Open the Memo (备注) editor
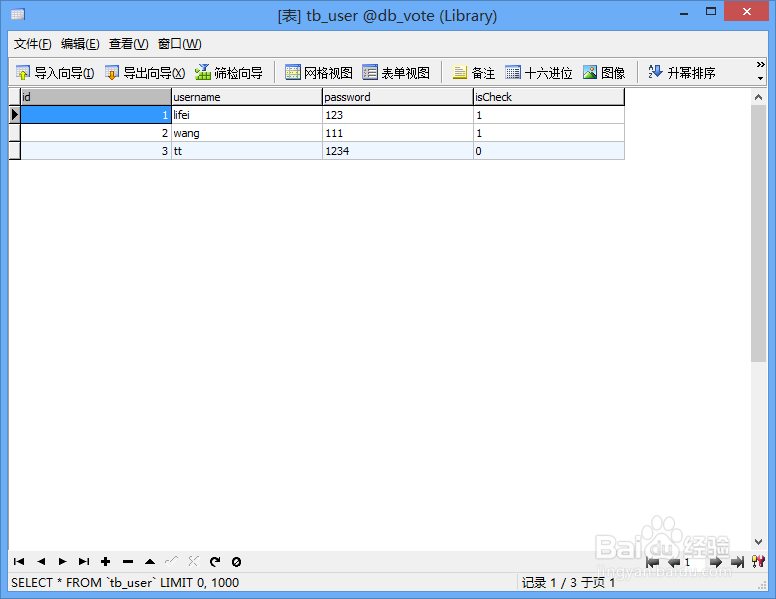The height and width of the screenshot is (599, 776). click(474, 73)
